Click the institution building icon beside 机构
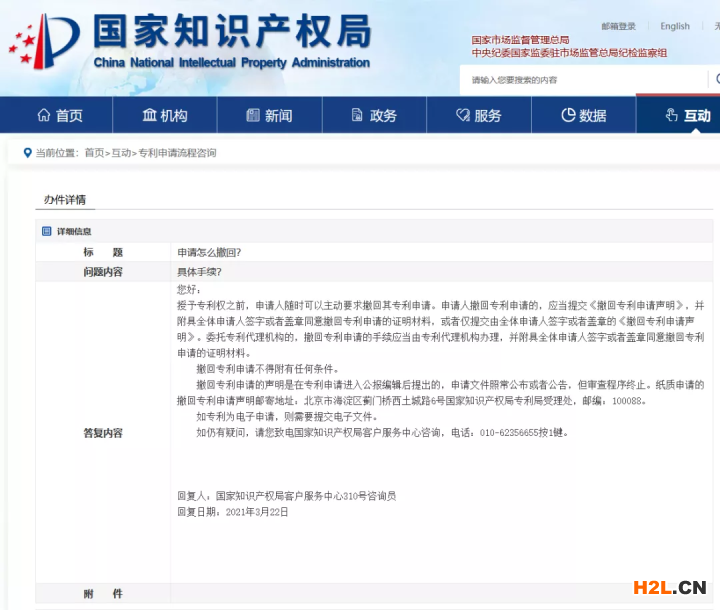The height and width of the screenshot is (610, 720). (x=149, y=115)
